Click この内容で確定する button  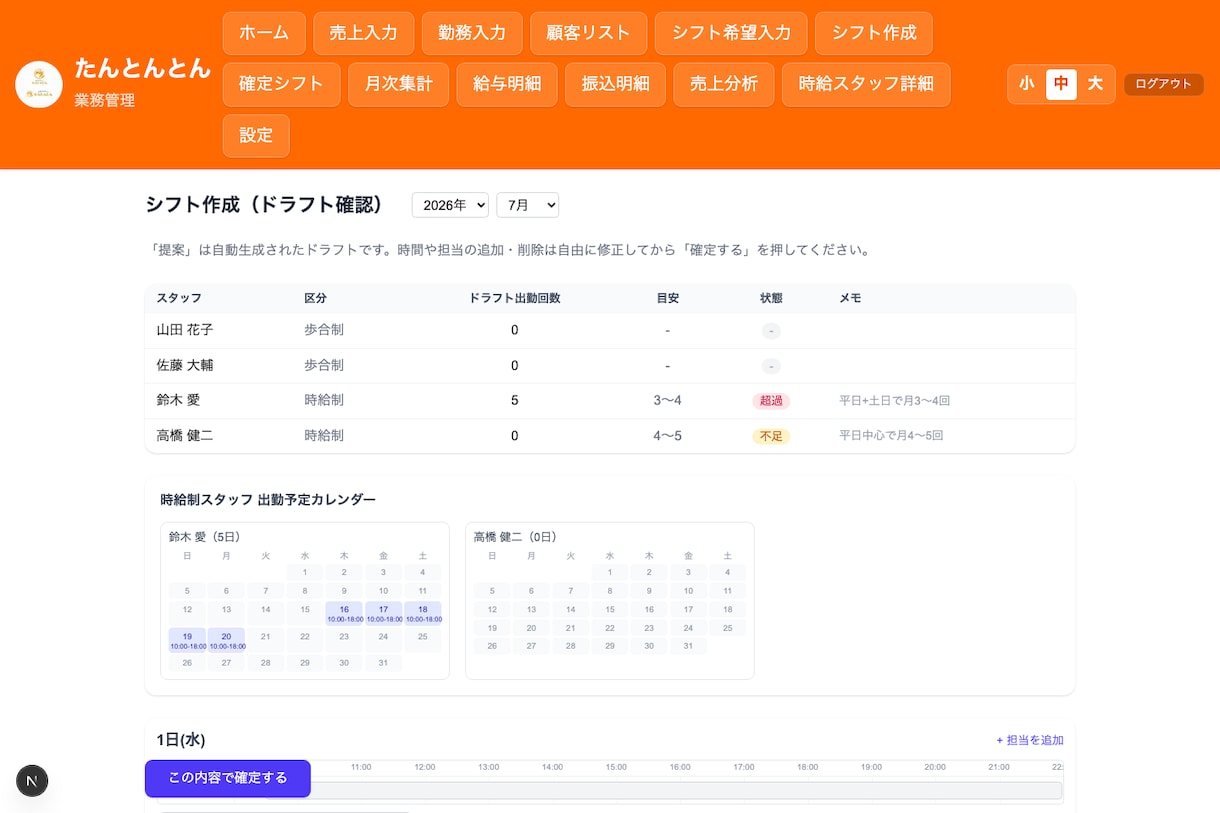pos(228,778)
